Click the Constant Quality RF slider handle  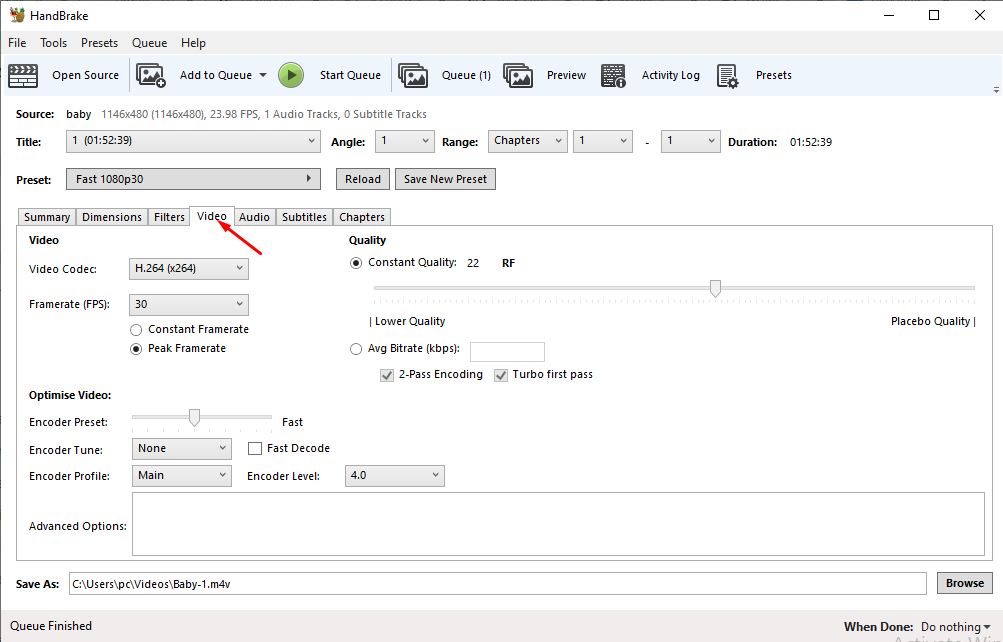pos(715,288)
